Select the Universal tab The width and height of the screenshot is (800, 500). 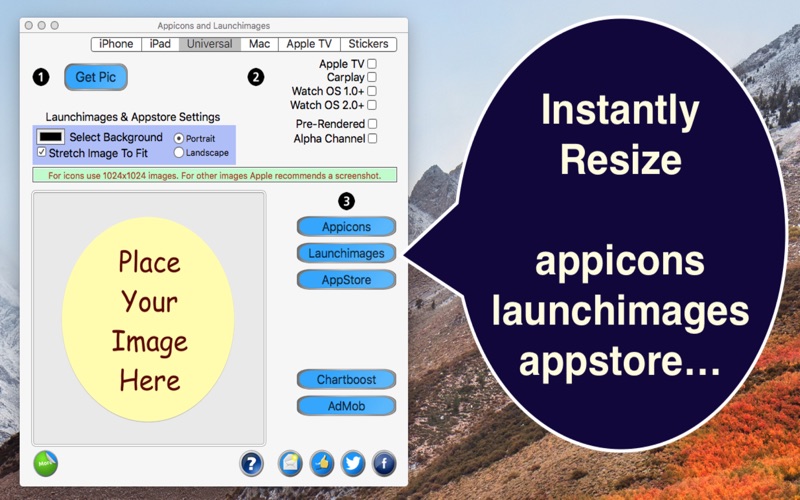point(209,44)
